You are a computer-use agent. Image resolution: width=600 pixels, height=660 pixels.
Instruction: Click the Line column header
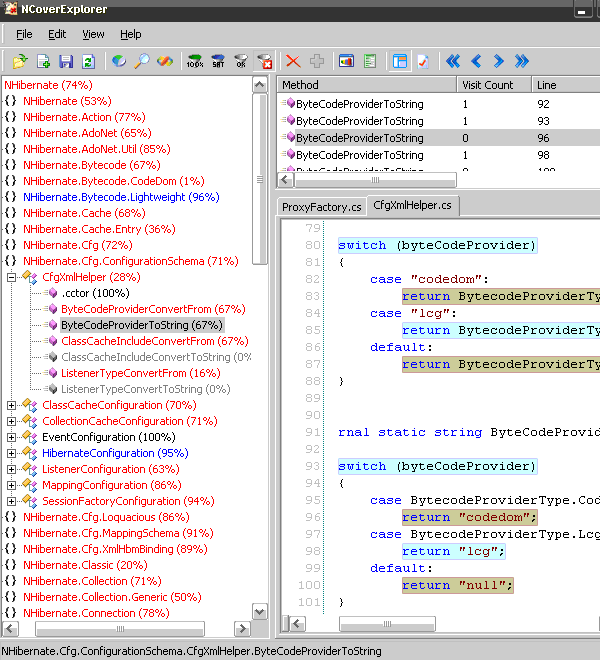(566, 85)
